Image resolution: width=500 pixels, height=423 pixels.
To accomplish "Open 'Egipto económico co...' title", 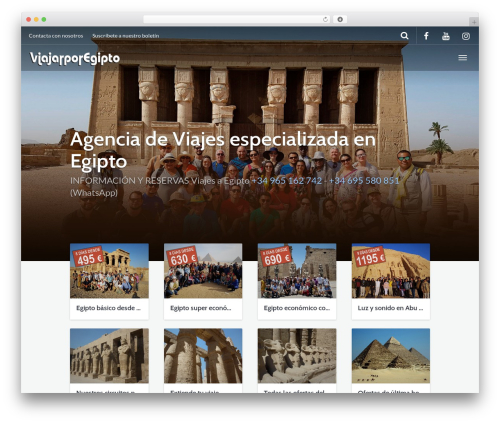I will tap(297, 308).
